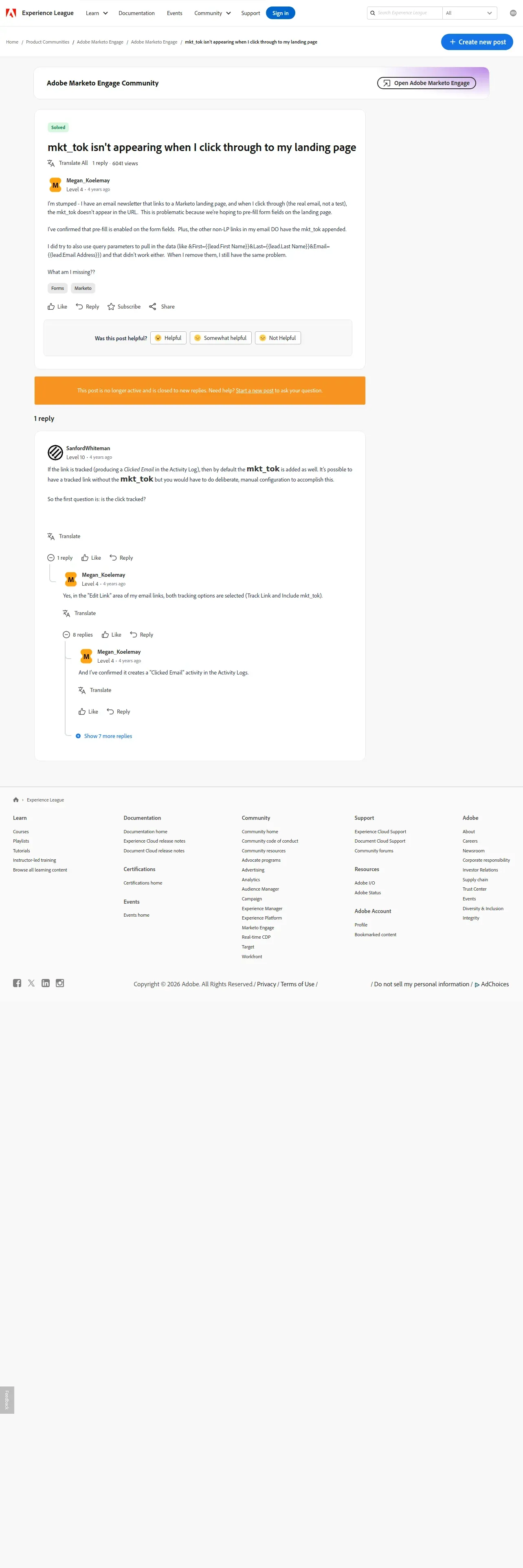Rate the post as Helpful

pos(168,338)
